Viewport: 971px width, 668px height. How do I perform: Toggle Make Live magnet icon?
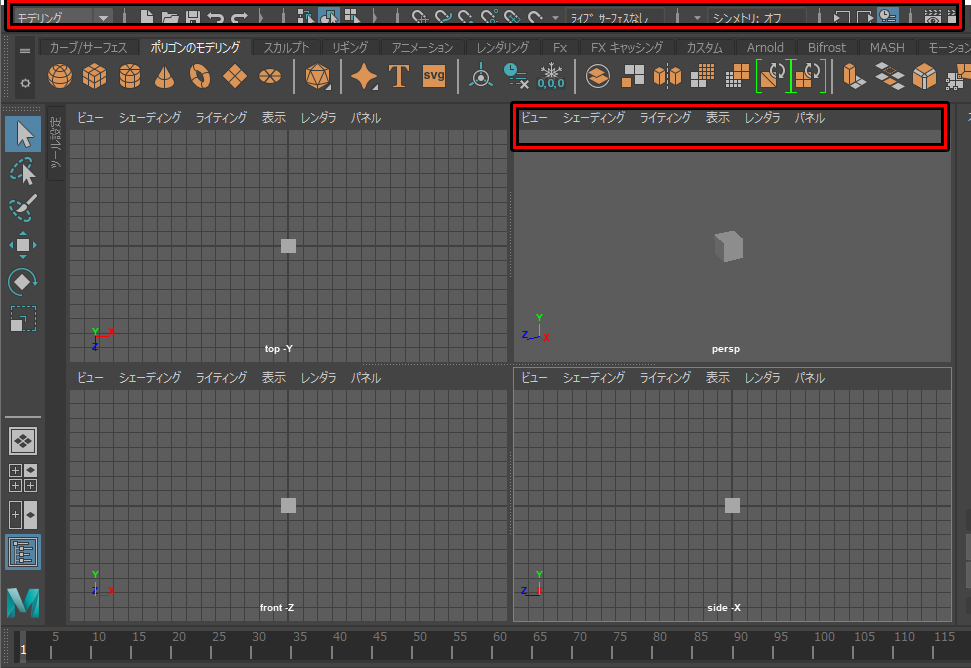point(535,17)
